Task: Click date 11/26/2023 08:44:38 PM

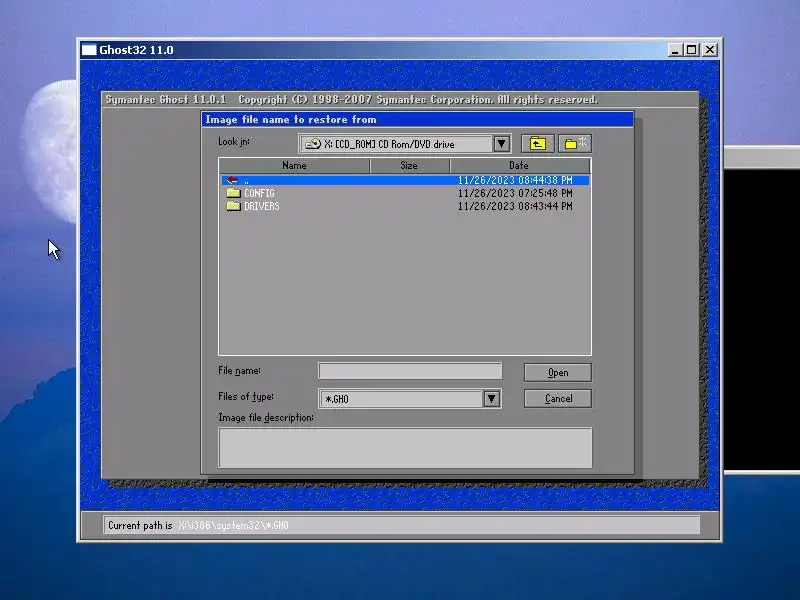Action: pyautogui.click(x=515, y=180)
